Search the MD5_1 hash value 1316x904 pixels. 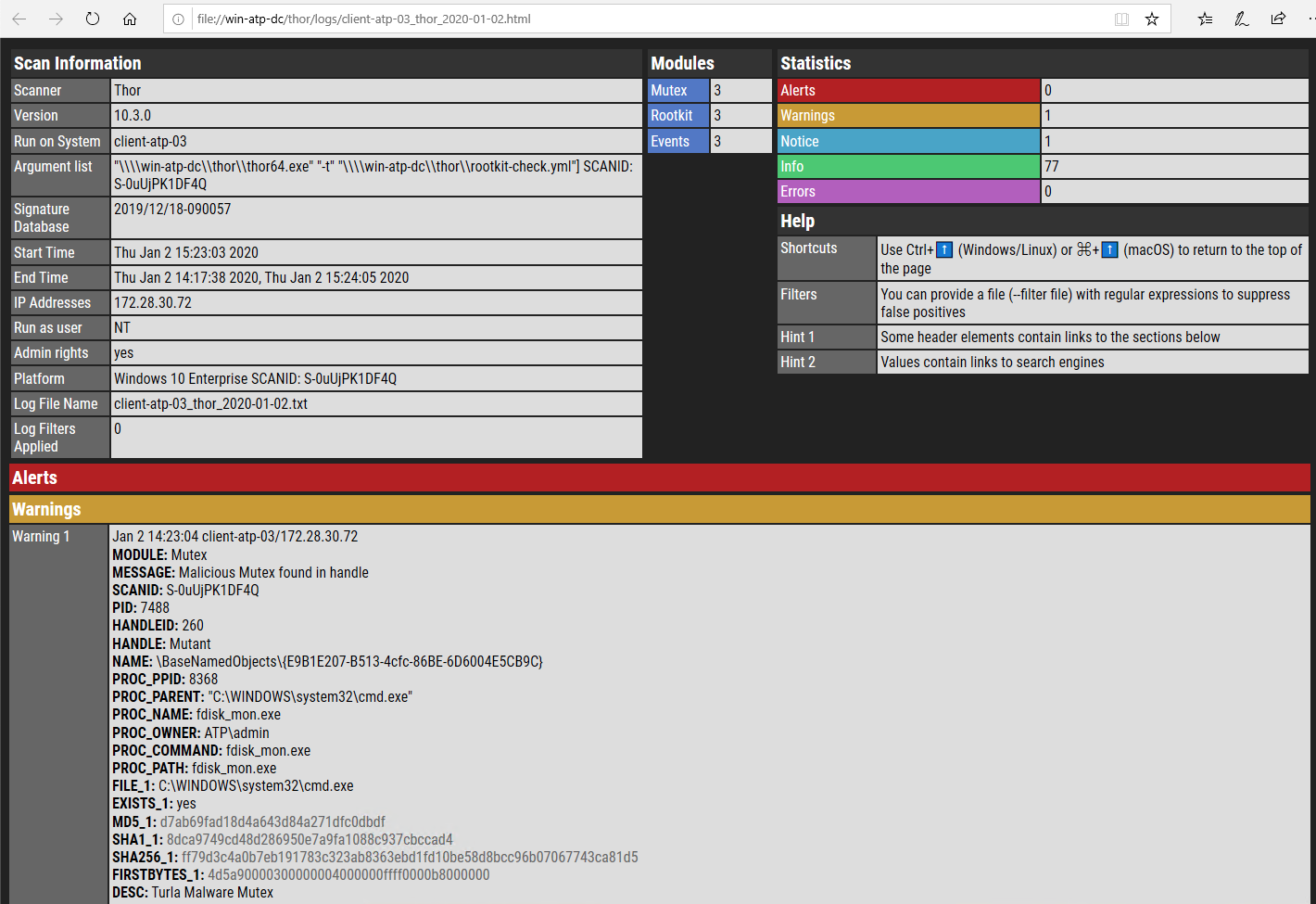point(272,822)
